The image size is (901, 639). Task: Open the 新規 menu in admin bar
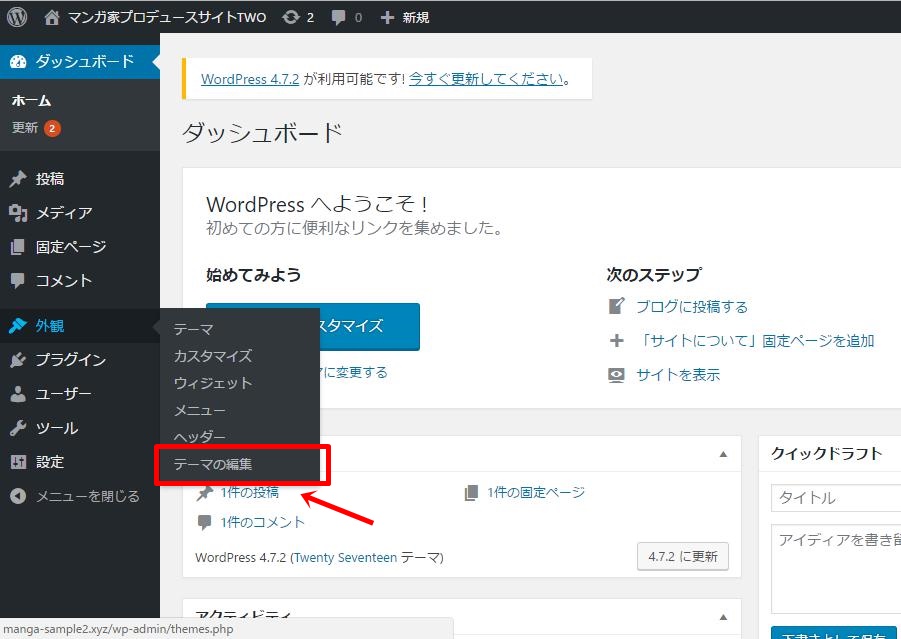point(415,18)
